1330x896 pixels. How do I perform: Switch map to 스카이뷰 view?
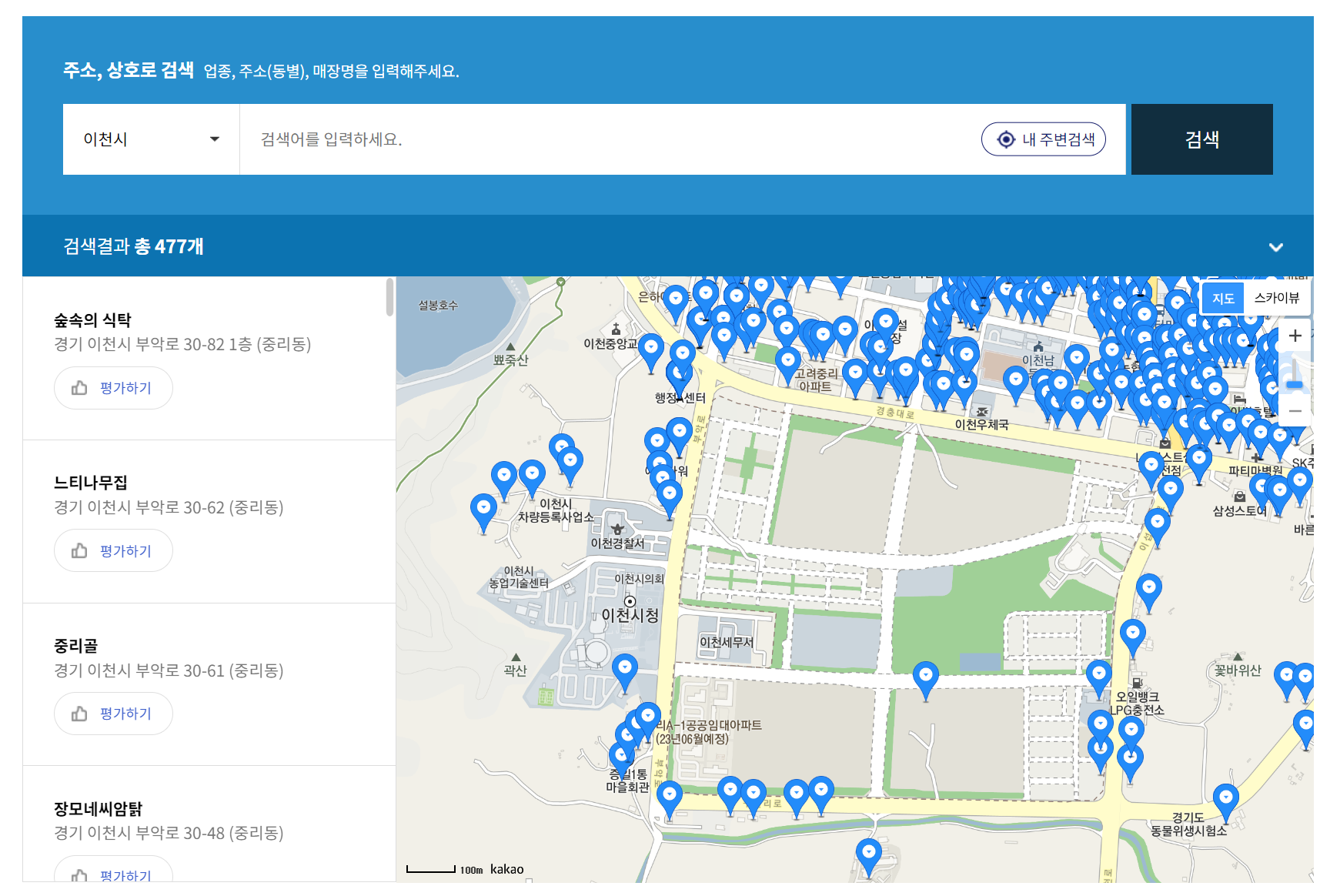coord(1276,299)
